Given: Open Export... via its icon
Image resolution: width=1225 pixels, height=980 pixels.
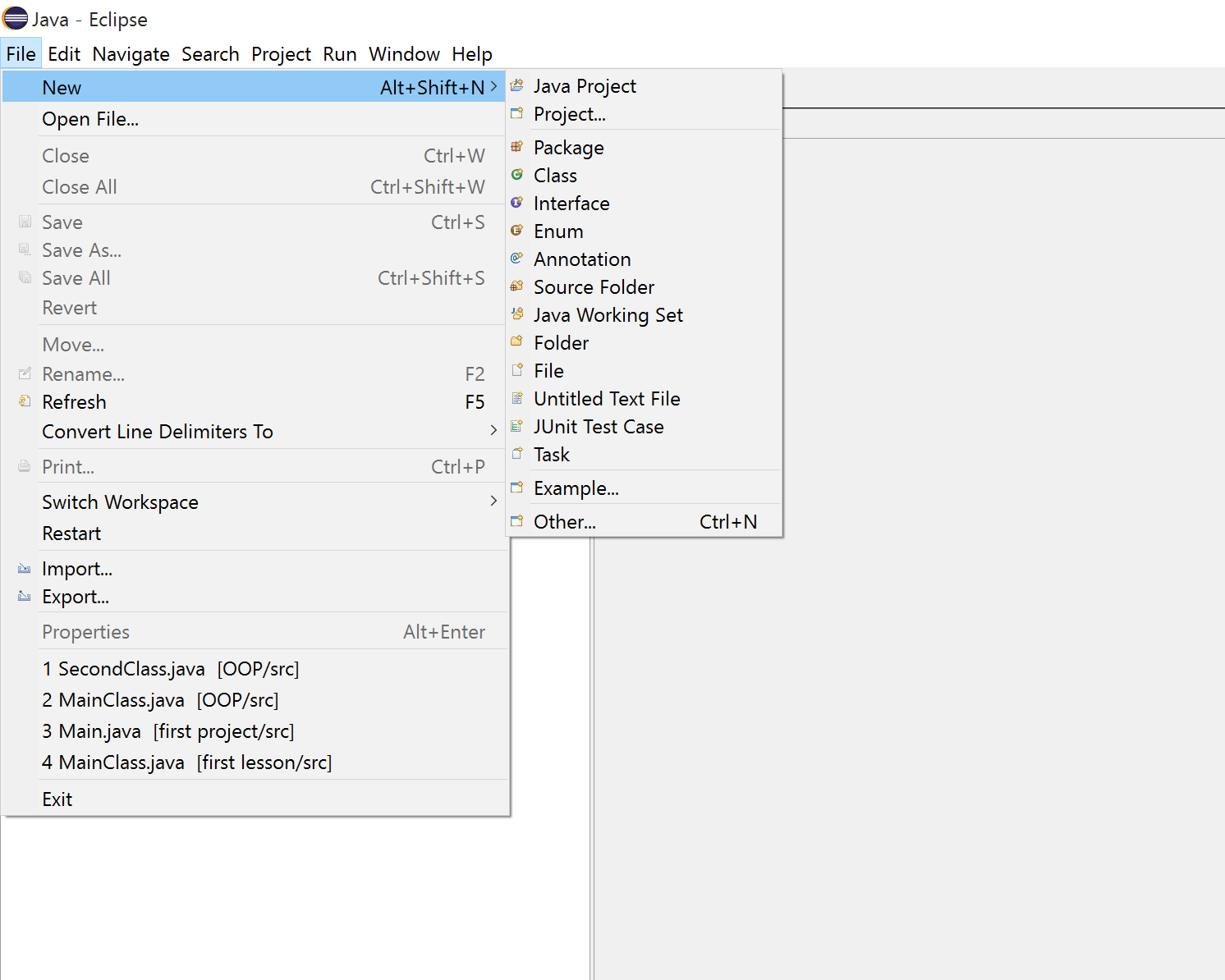Looking at the screenshot, I should point(25,596).
